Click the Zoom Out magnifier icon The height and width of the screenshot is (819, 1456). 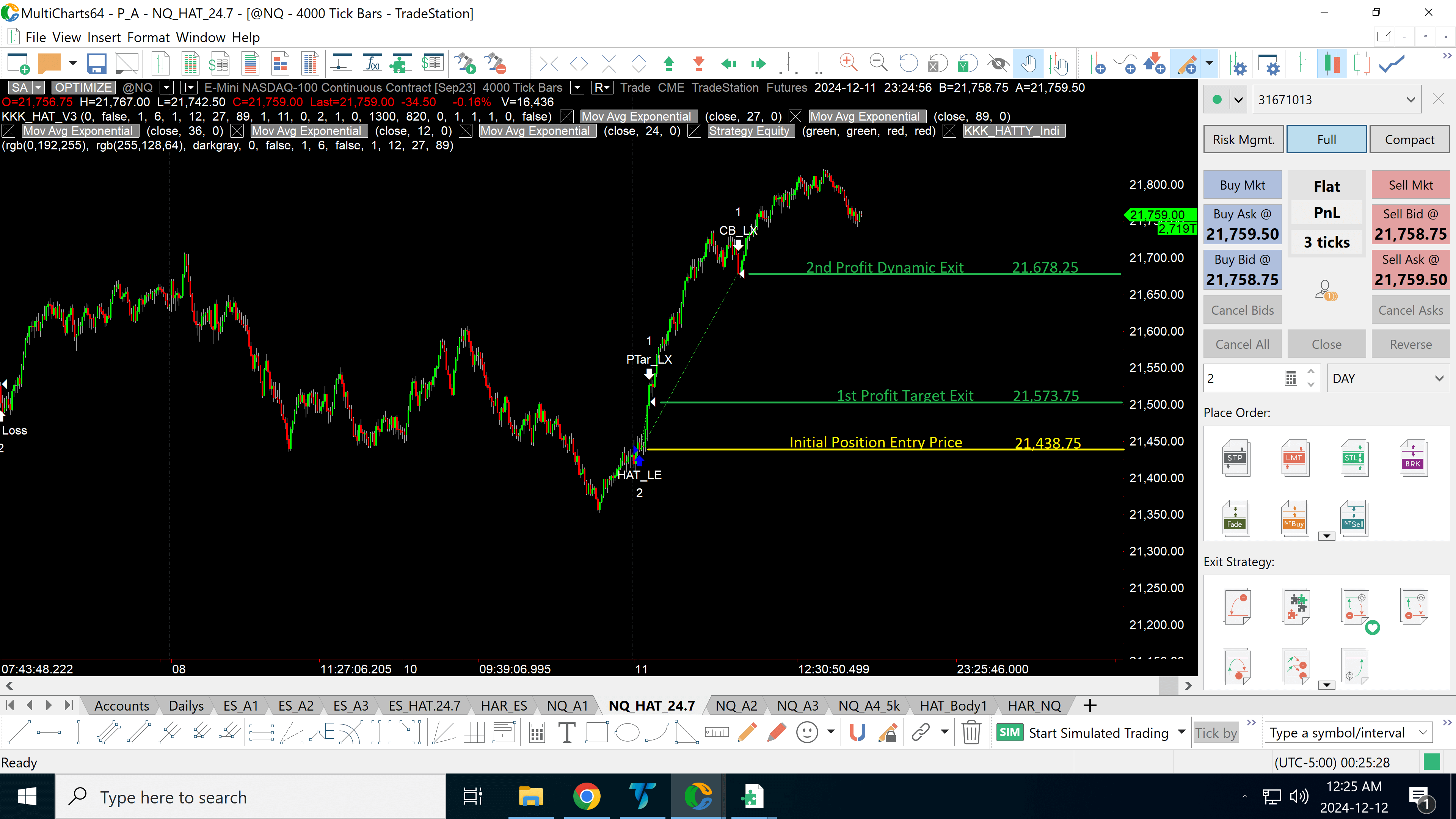click(879, 63)
